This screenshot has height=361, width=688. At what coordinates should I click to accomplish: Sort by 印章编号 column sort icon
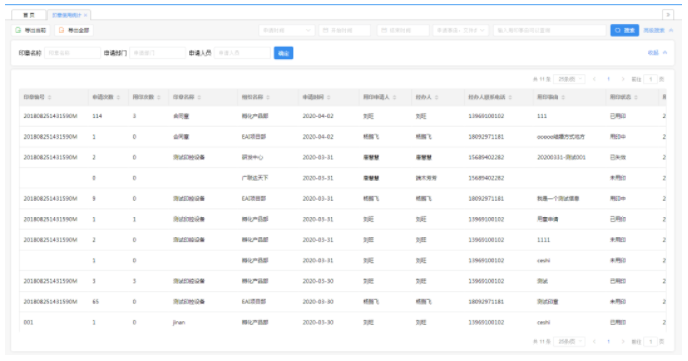[50, 97]
